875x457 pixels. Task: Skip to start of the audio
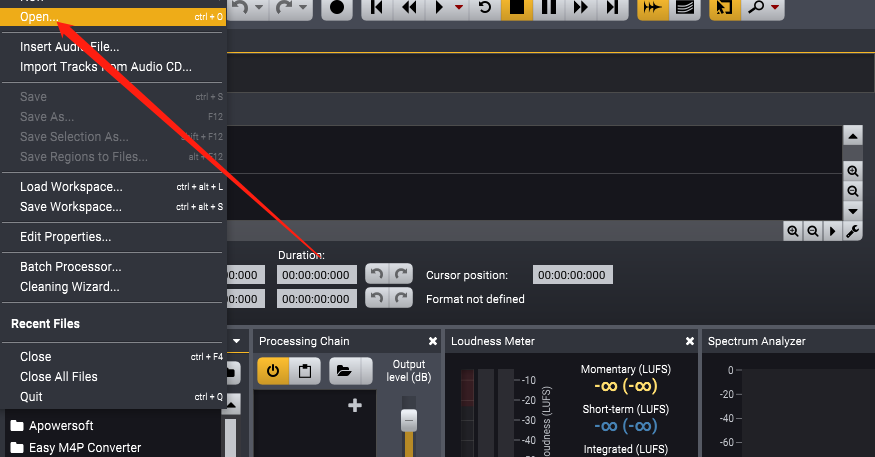(x=377, y=8)
